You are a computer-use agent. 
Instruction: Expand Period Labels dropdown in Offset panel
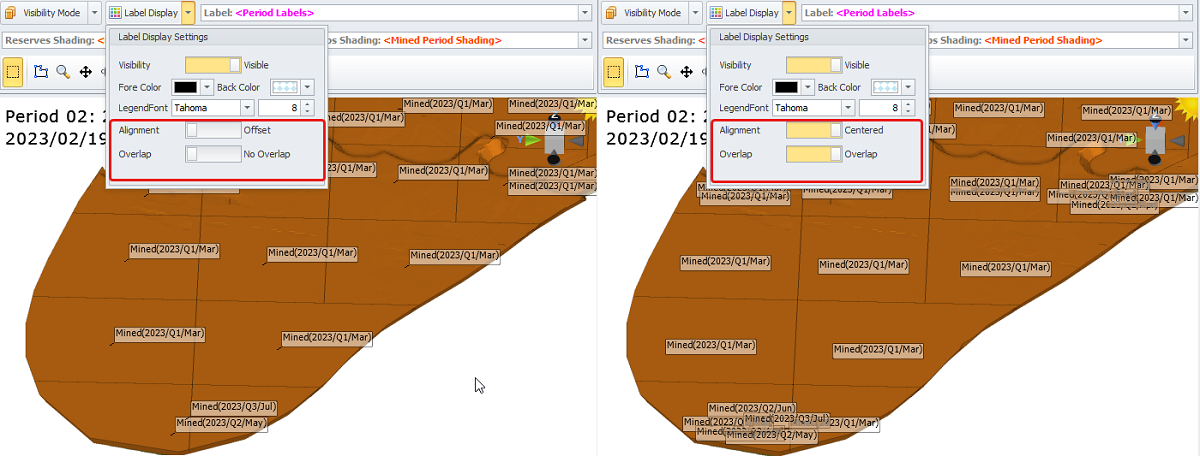pos(584,13)
